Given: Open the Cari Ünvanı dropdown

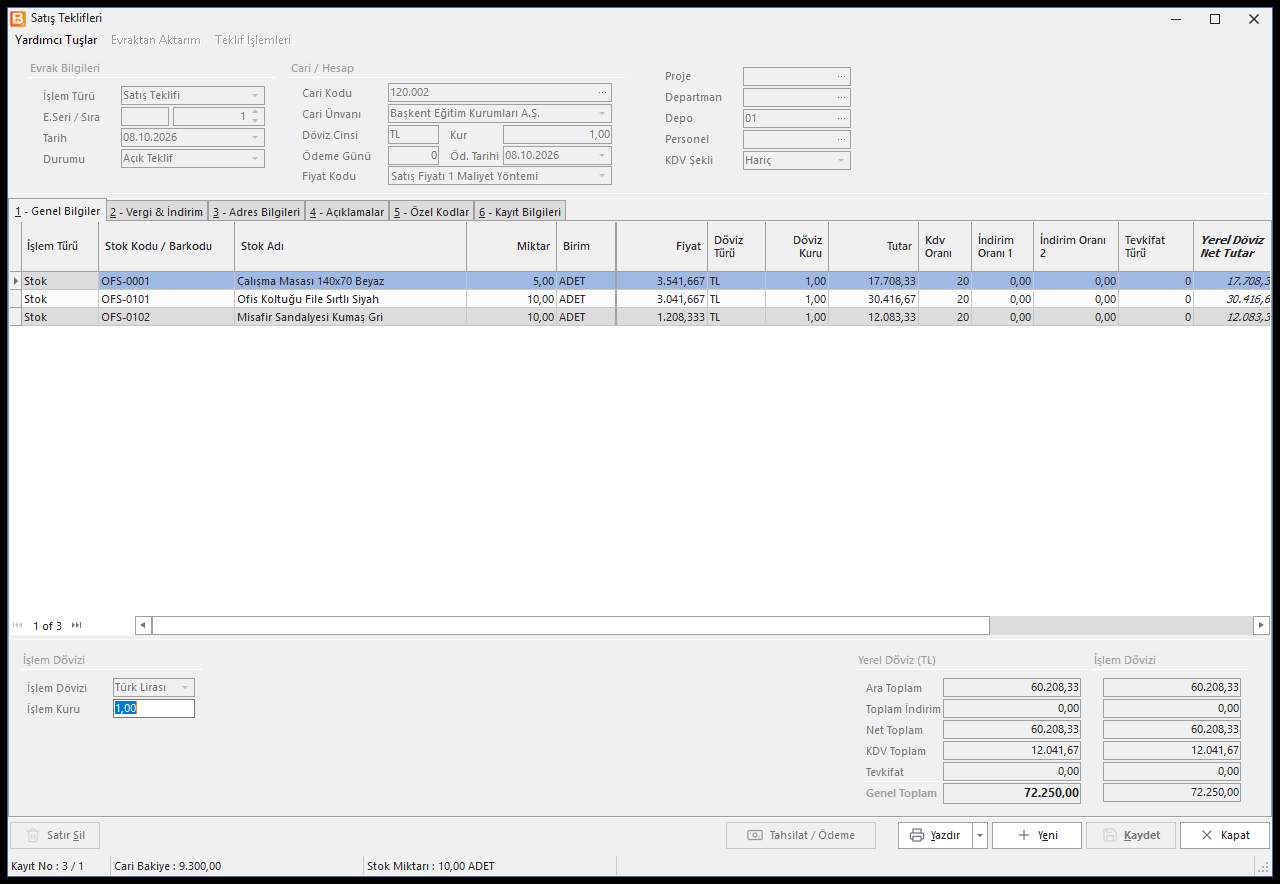Looking at the screenshot, I should (602, 113).
